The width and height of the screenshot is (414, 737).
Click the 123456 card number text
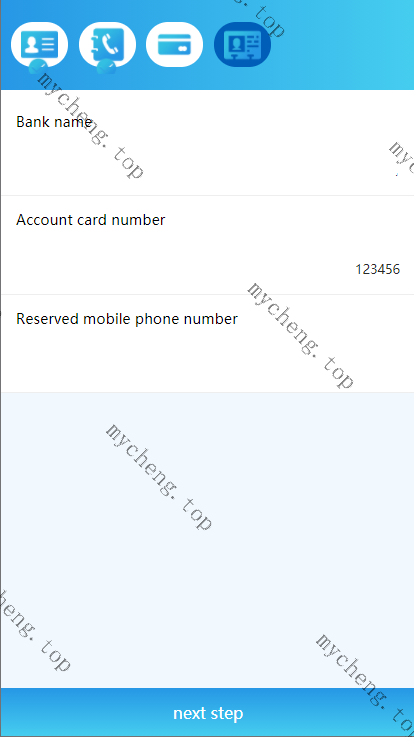(377, 269)
